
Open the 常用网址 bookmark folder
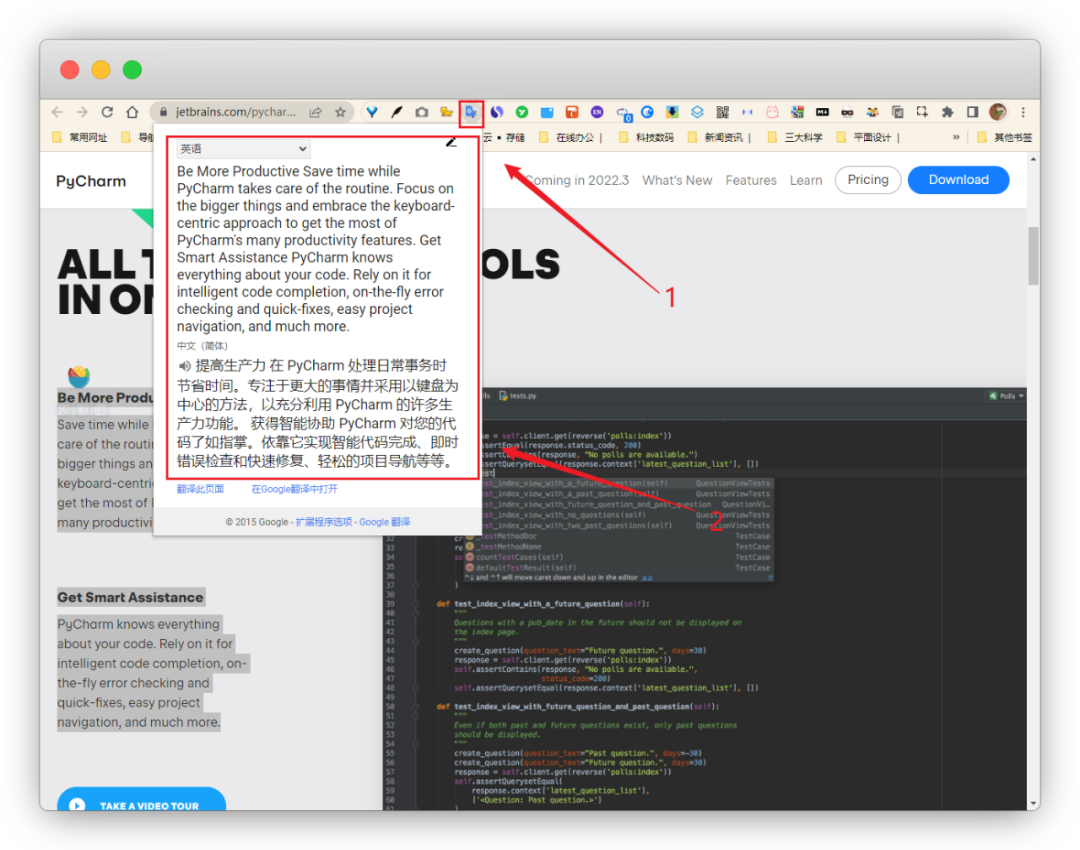click(x=81, y=137)
